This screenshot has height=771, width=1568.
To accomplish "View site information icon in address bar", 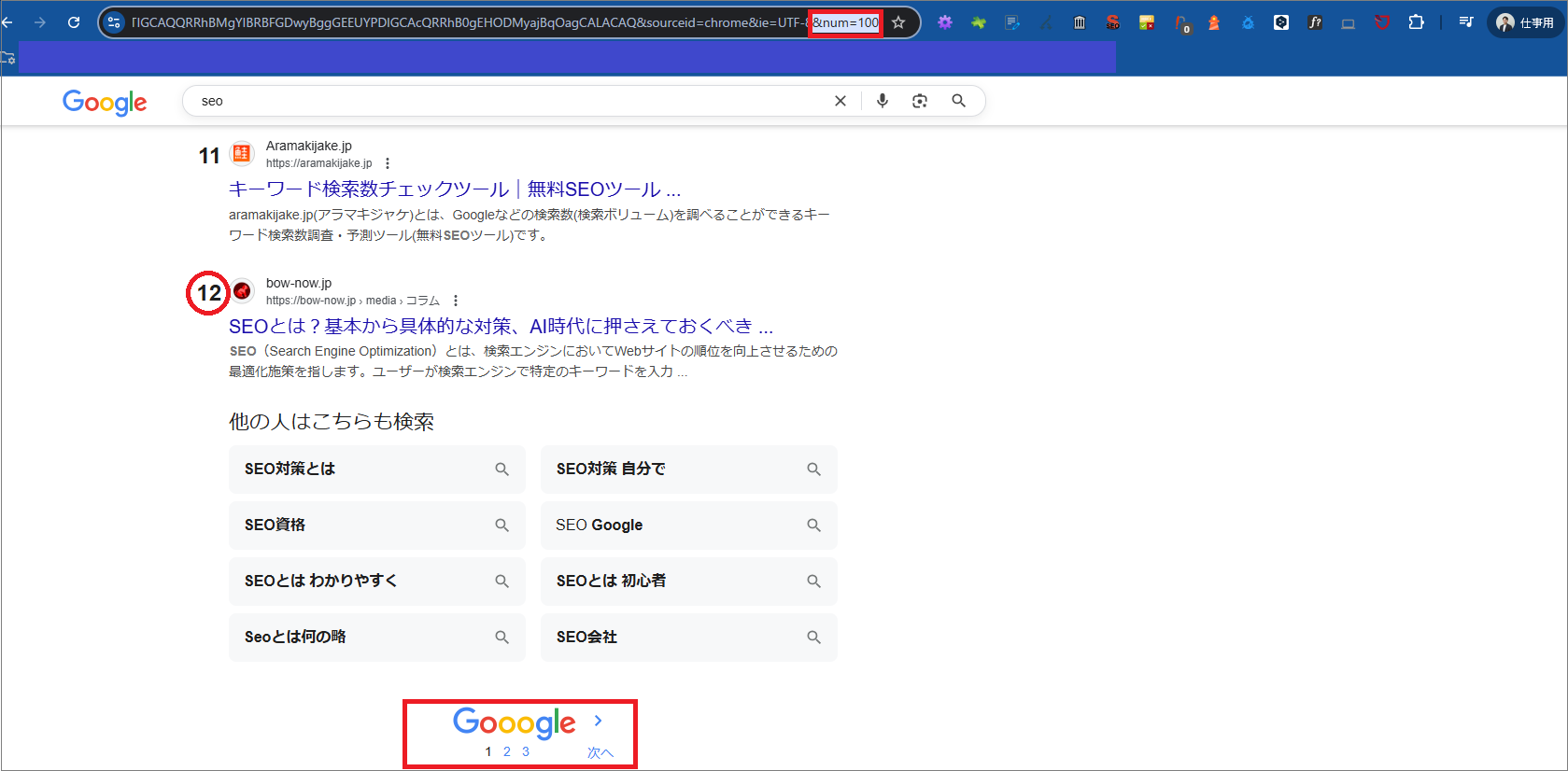I will click(114, 22).
